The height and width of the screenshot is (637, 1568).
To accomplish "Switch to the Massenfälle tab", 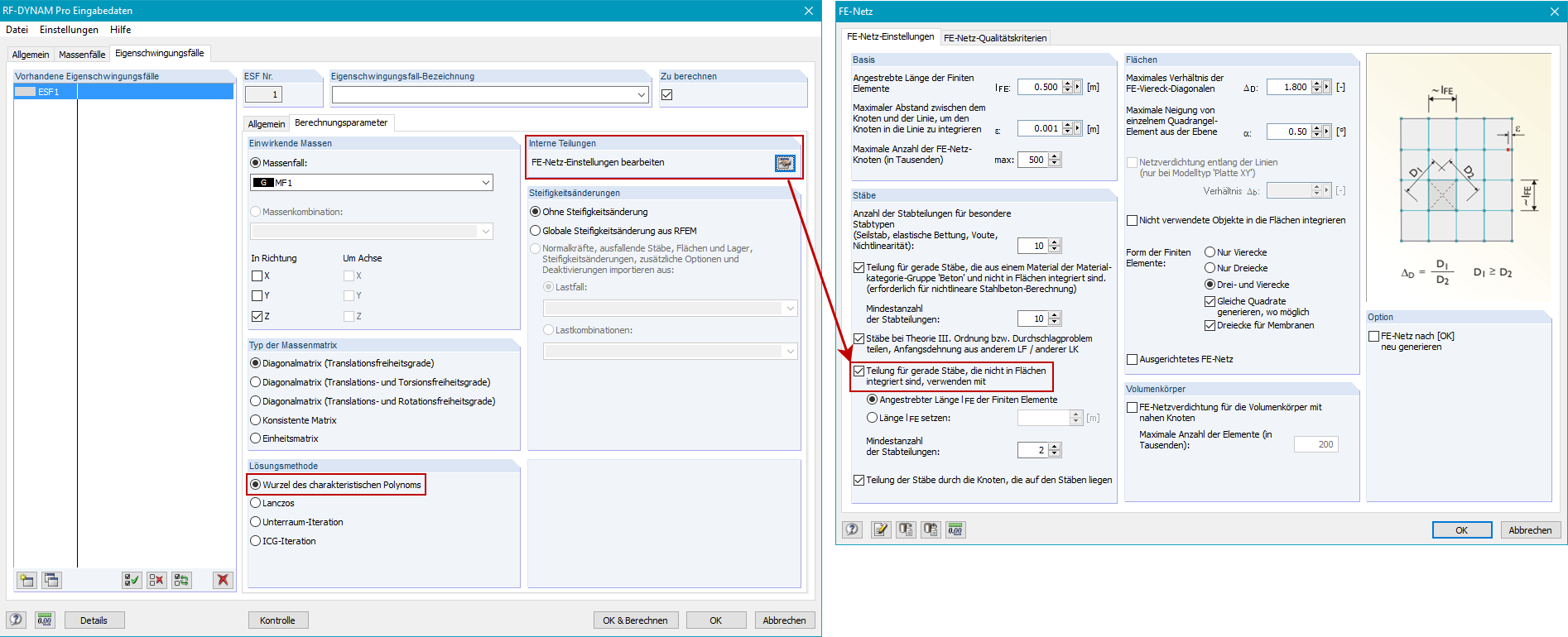I will click(82, 55).
